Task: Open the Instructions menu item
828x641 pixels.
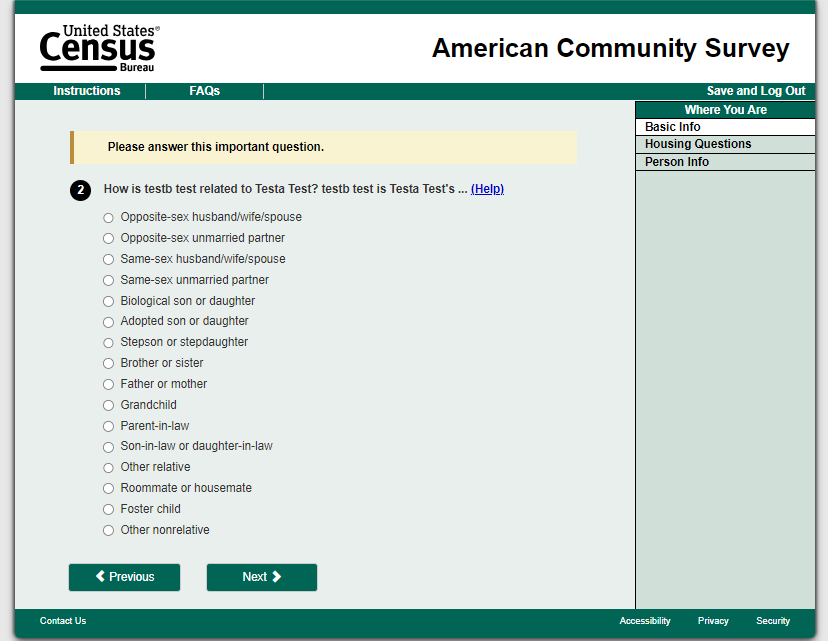Action: click(x=87, y=91)
